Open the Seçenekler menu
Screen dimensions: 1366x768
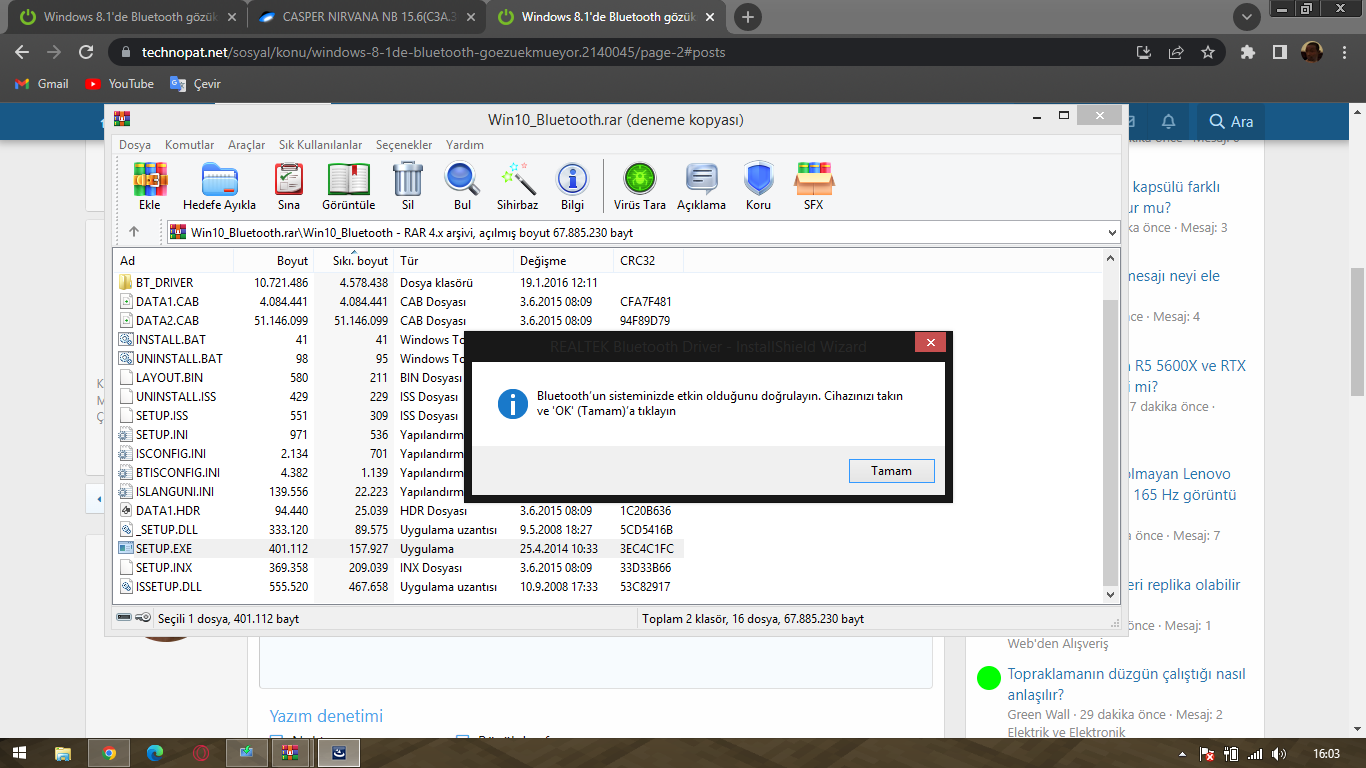click(404, 145)
